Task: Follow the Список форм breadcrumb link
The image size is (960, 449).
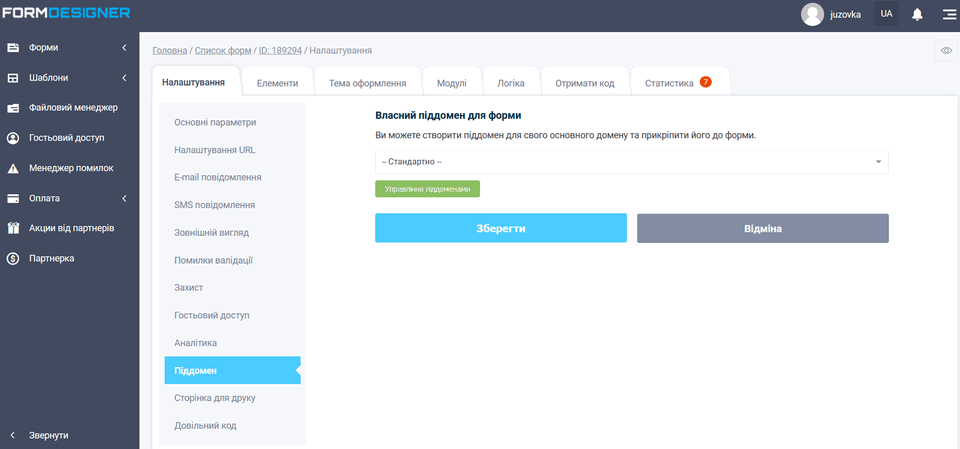Action: tap(221, 50)
